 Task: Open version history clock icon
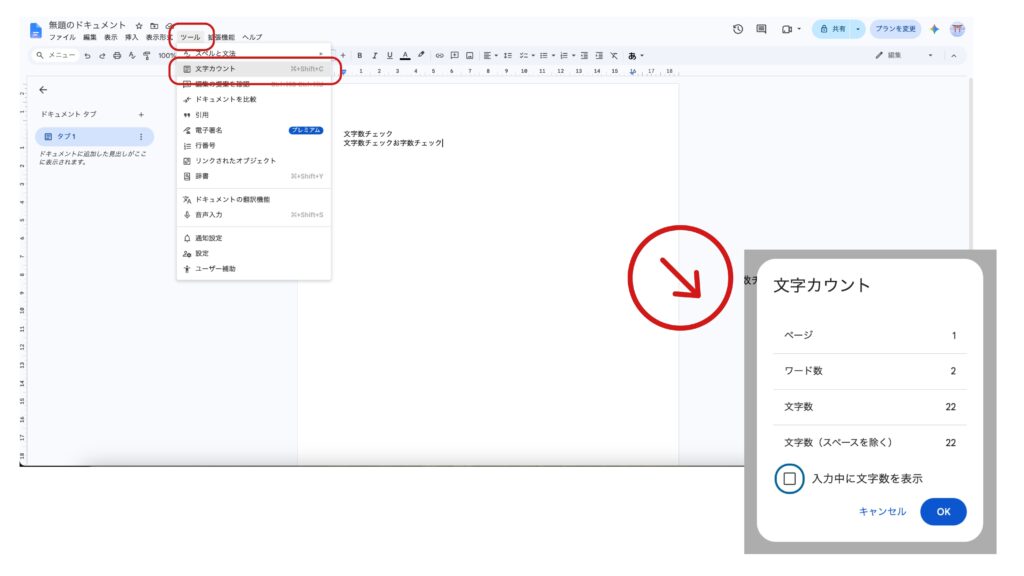click(738, 29)
